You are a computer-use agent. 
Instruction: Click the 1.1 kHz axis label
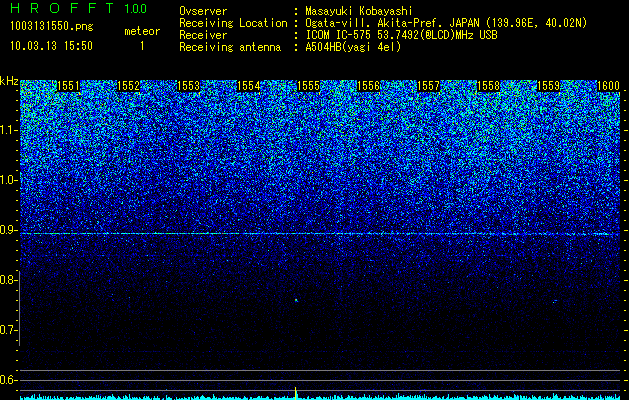8,130
